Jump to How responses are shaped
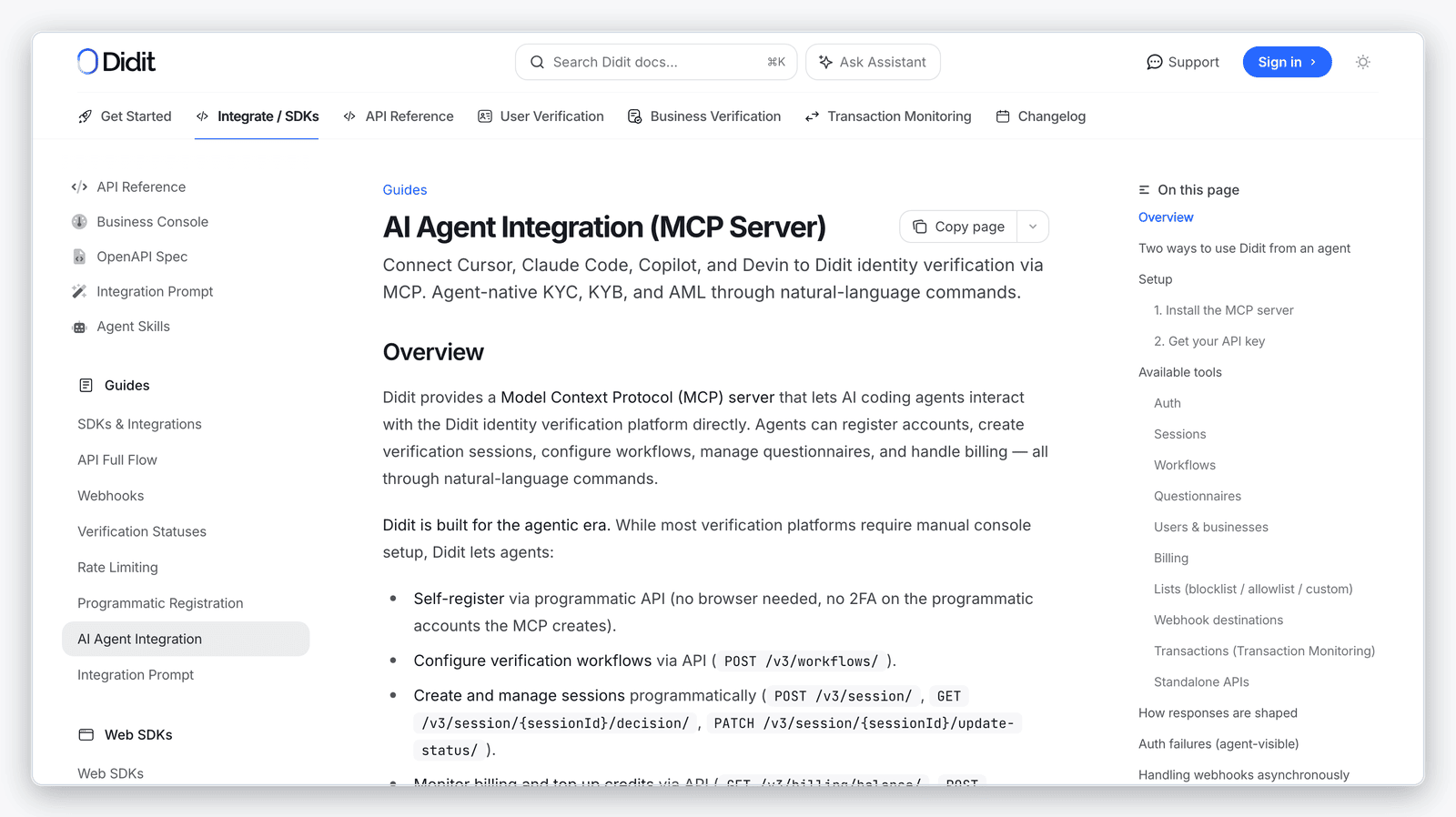1456x817 pixels. [1218, 712]
